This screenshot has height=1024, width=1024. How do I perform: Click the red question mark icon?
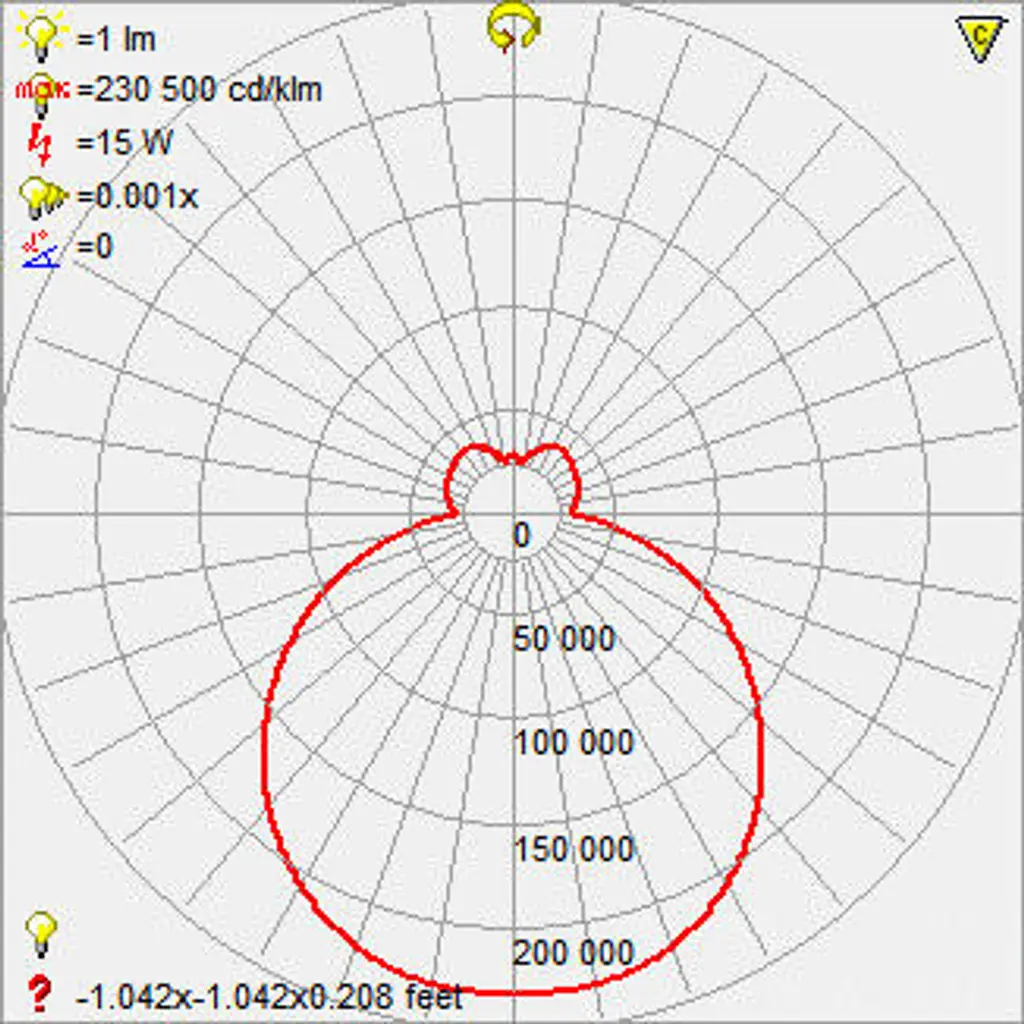coord(40,994)
